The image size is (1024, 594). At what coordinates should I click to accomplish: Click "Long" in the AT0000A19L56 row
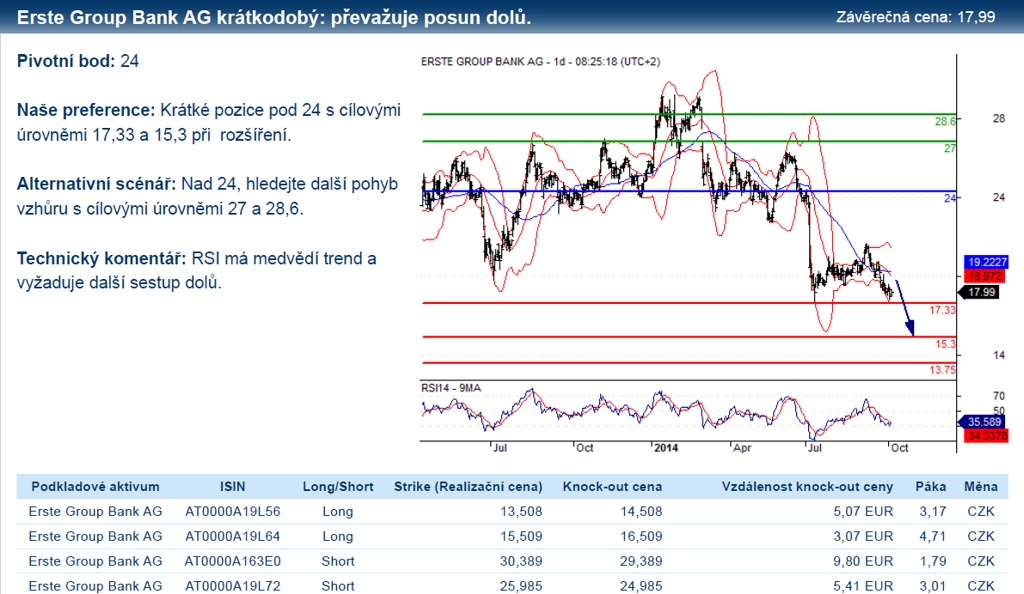tap(338, 512)
